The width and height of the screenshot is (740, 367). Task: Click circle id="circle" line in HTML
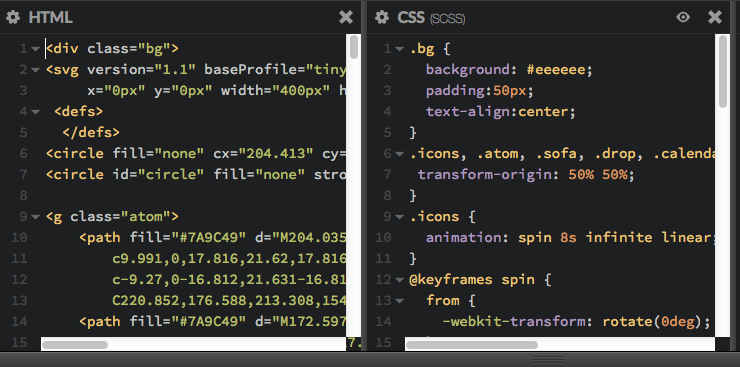tap(196, 175)
